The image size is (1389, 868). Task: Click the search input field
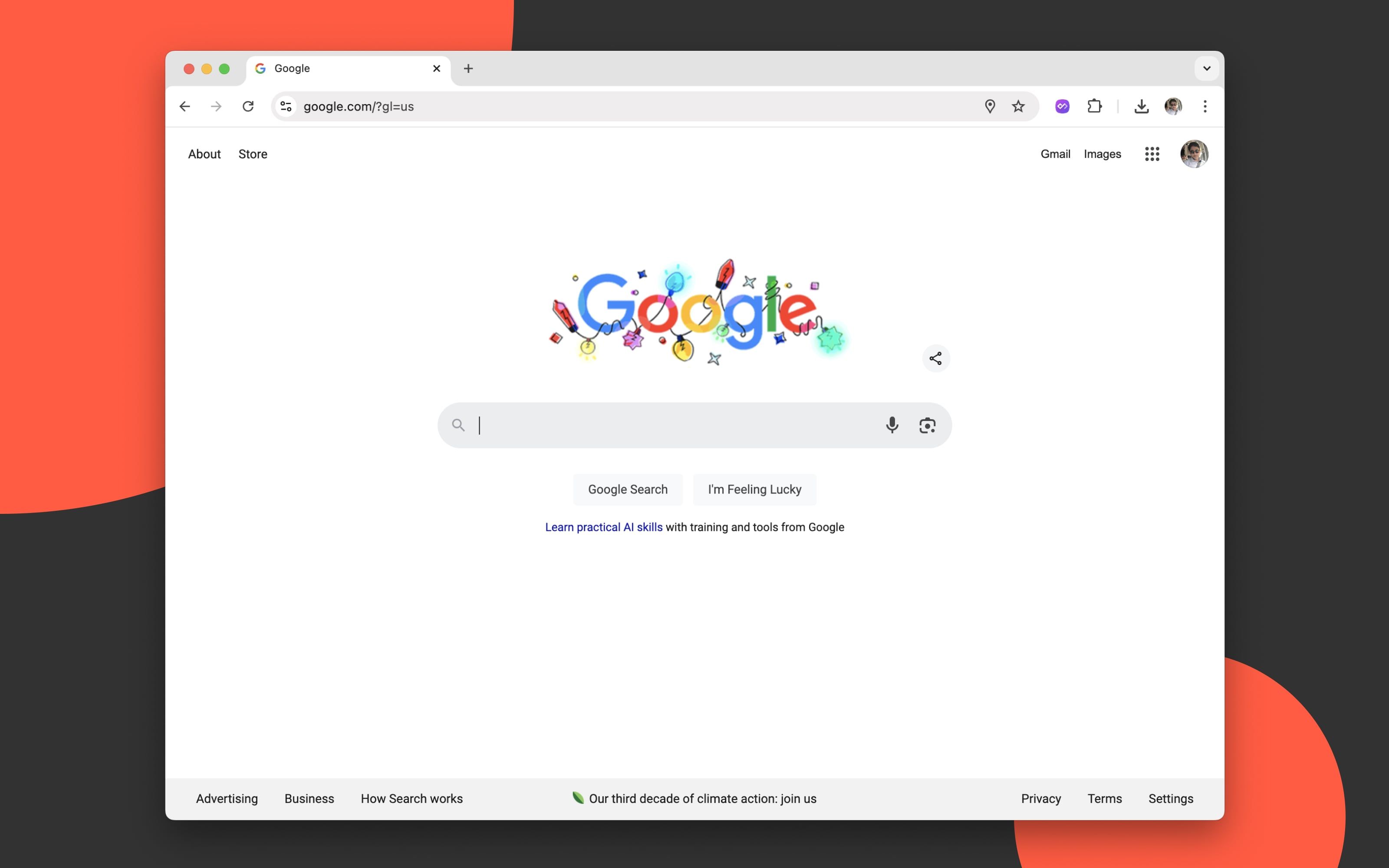(694, 425)
